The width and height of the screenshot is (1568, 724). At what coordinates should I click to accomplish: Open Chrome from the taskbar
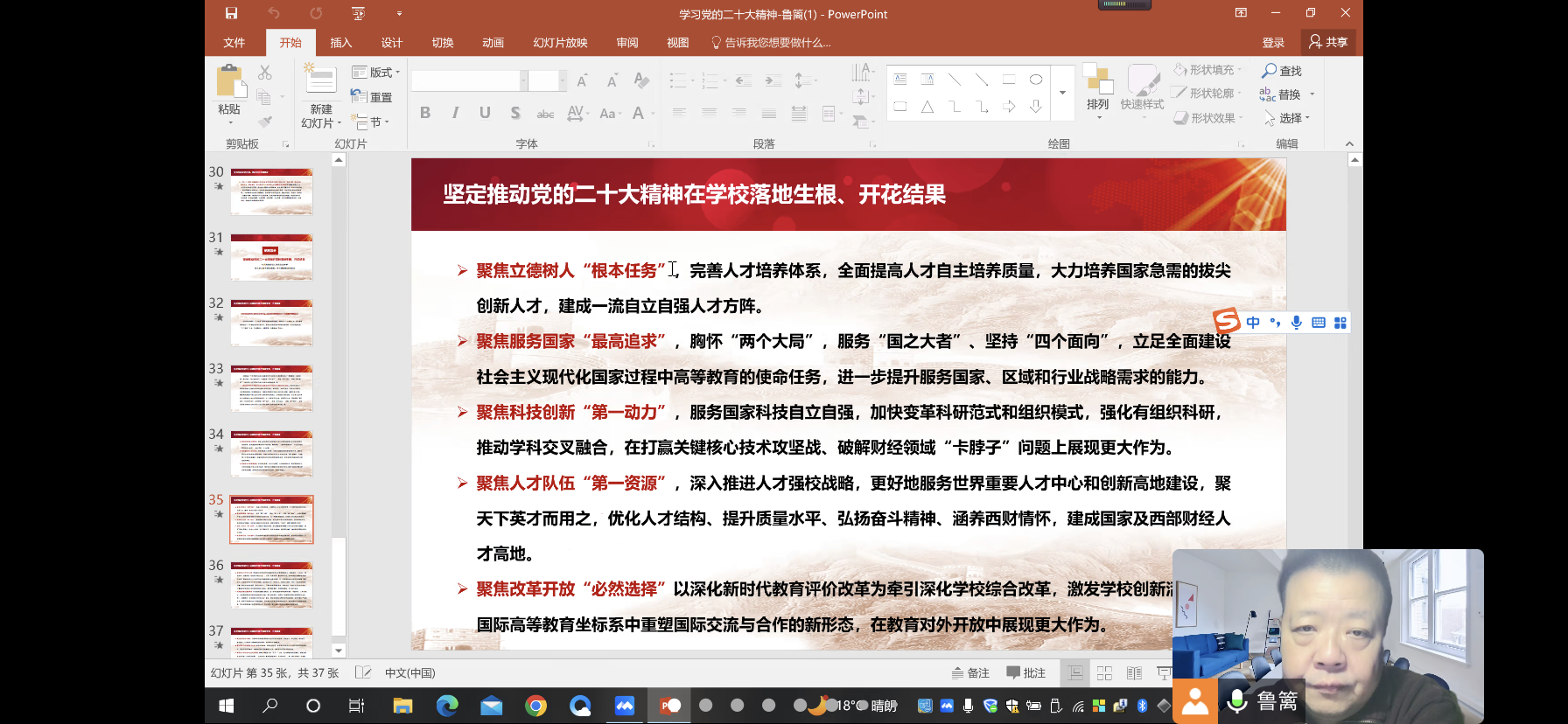[535, 706]
